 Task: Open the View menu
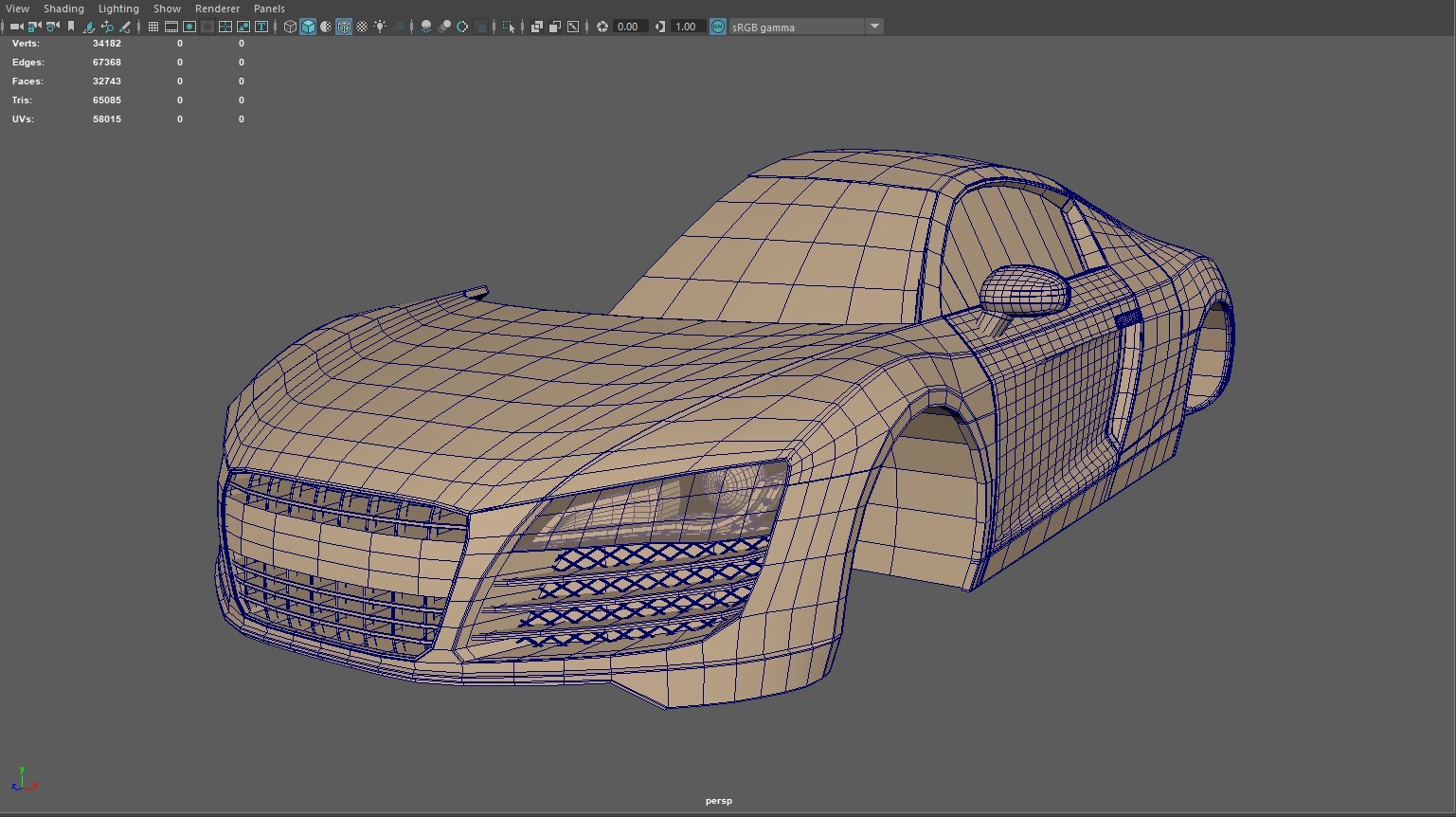click(x=16, y=9)
